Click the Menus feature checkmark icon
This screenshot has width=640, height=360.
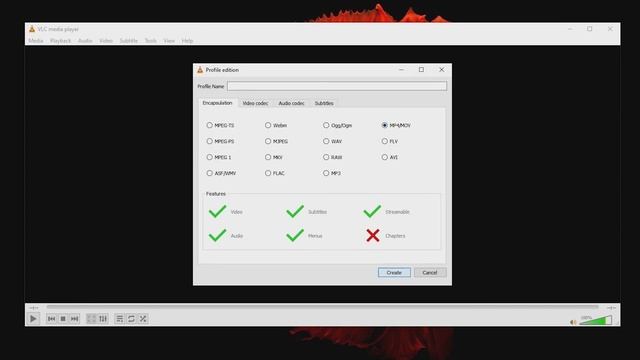(x=295, y=236)
